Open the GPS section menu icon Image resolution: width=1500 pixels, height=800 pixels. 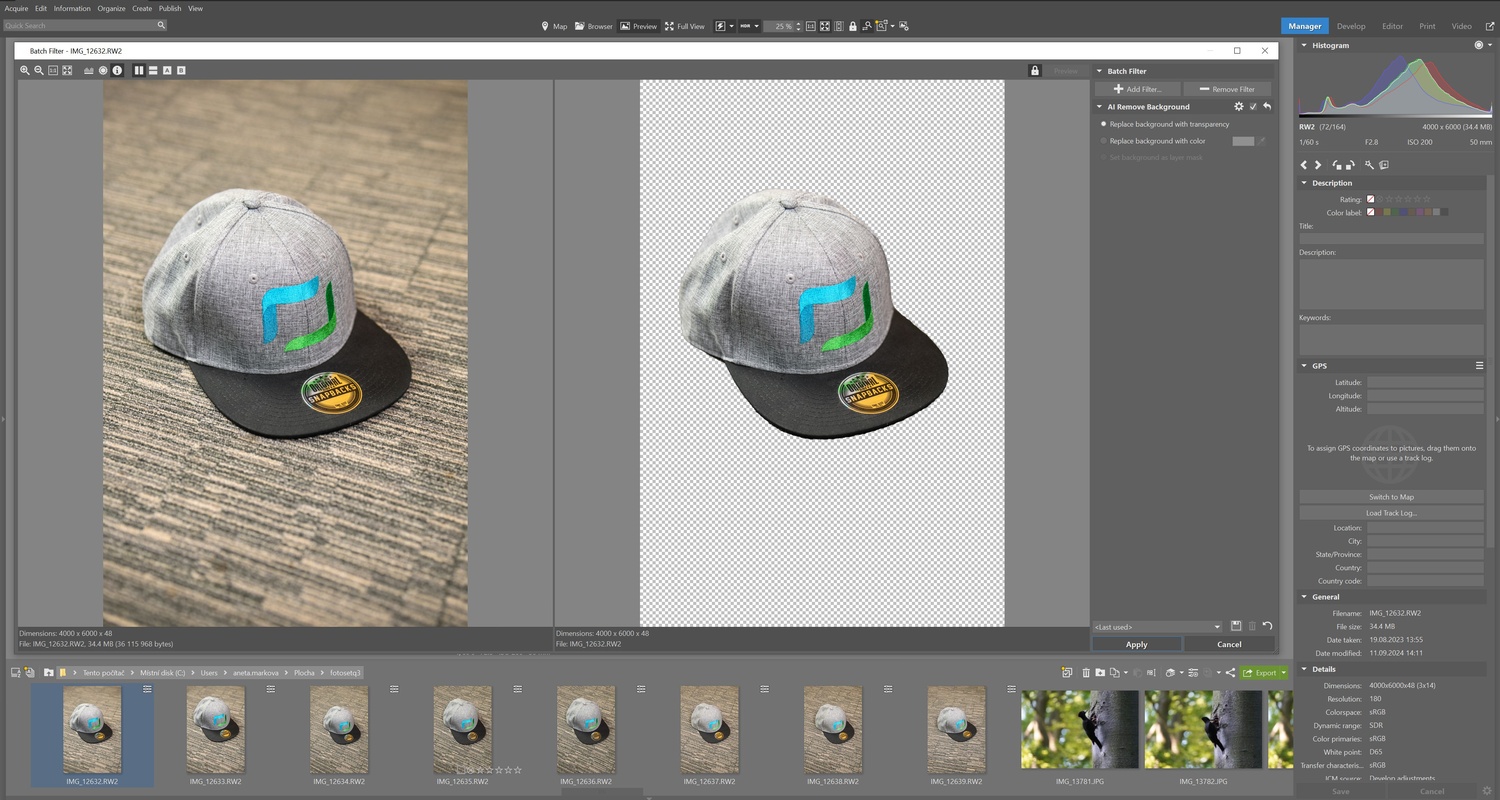tap(1479, 366)
